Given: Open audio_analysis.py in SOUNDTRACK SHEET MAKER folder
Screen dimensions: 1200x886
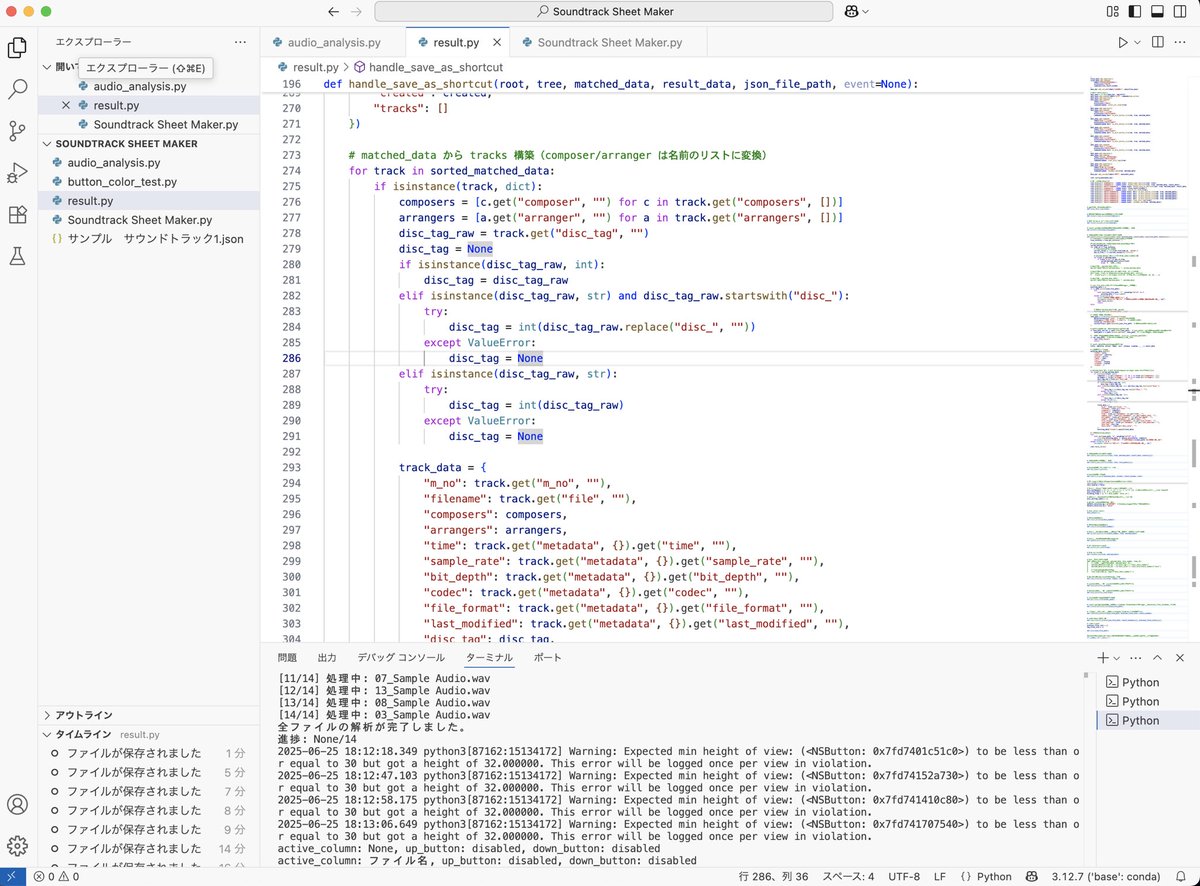Looking at the screenshot, I should [x=114, y=162].
